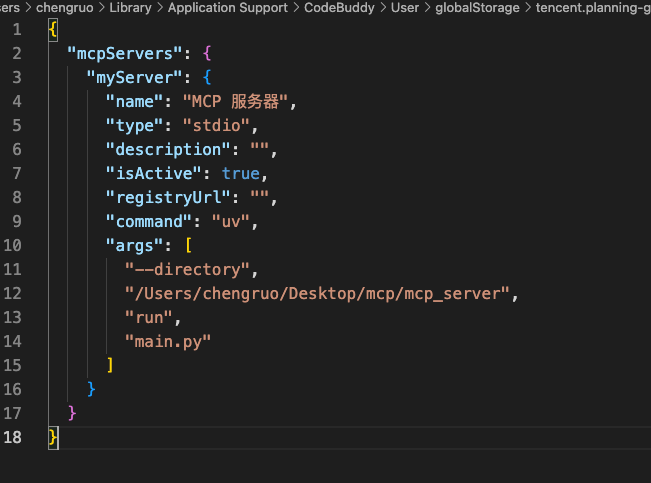This screenshot has width=651, height=483.
Task: Expand chevron after CodeBuddy breadcrumb
Action: pyautogui.click(x=383, y=7)
